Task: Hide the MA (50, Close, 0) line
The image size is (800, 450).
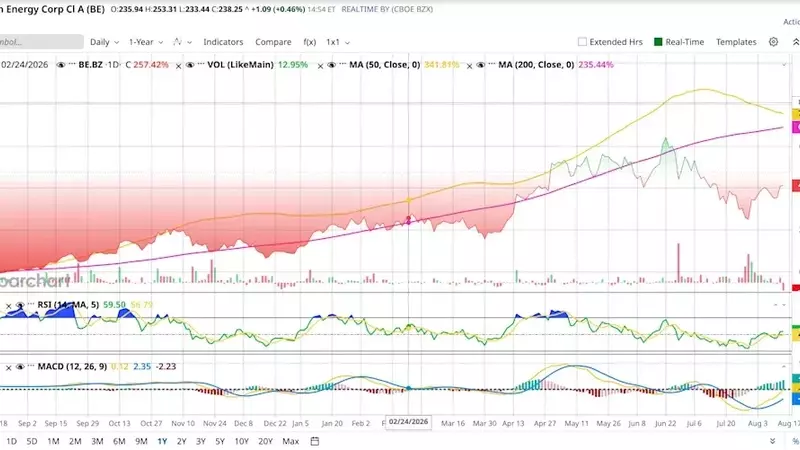Action: [x=331, y=65]
